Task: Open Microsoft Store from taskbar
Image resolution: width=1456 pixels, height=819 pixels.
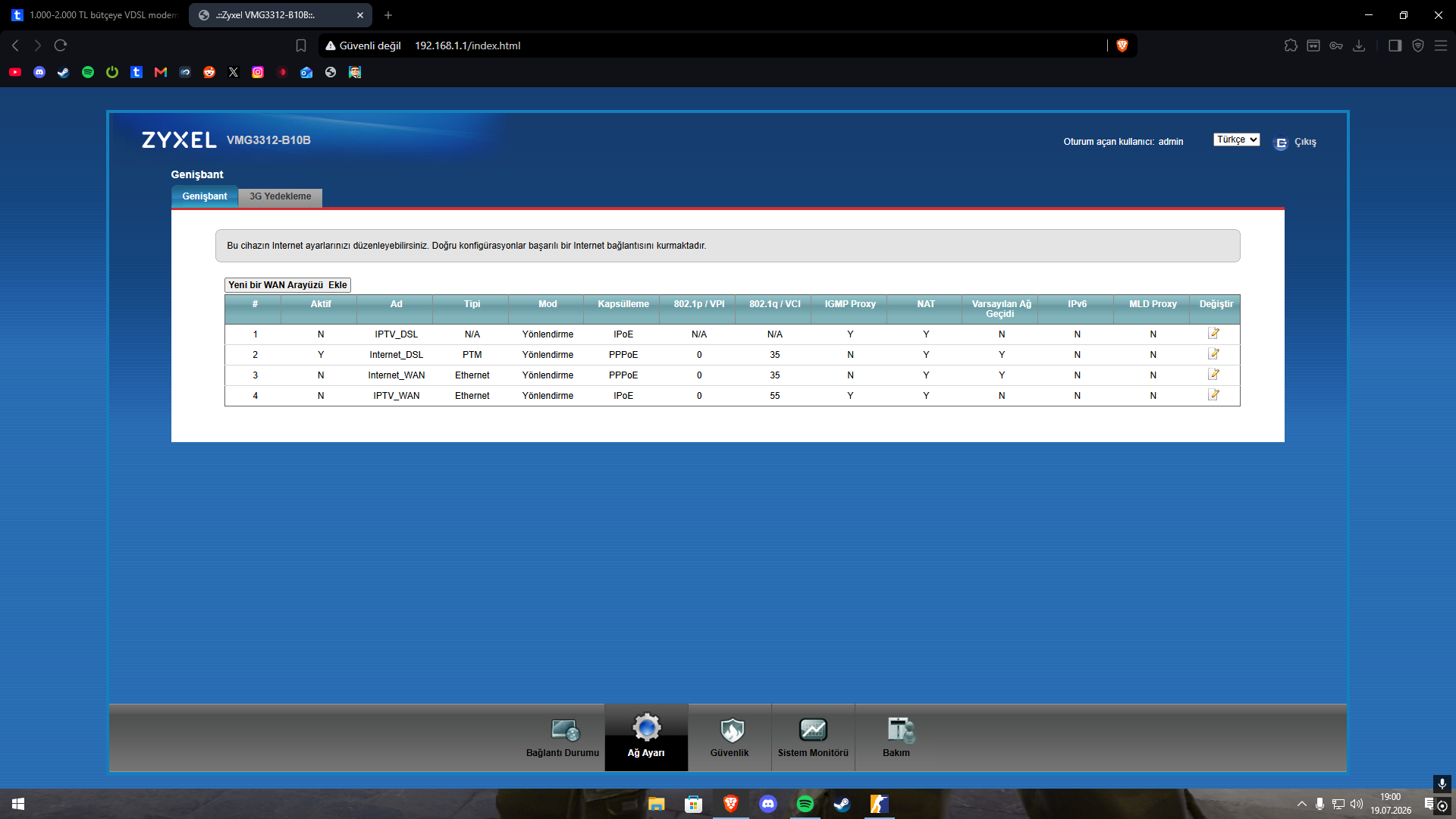Action: pos(693,804)
